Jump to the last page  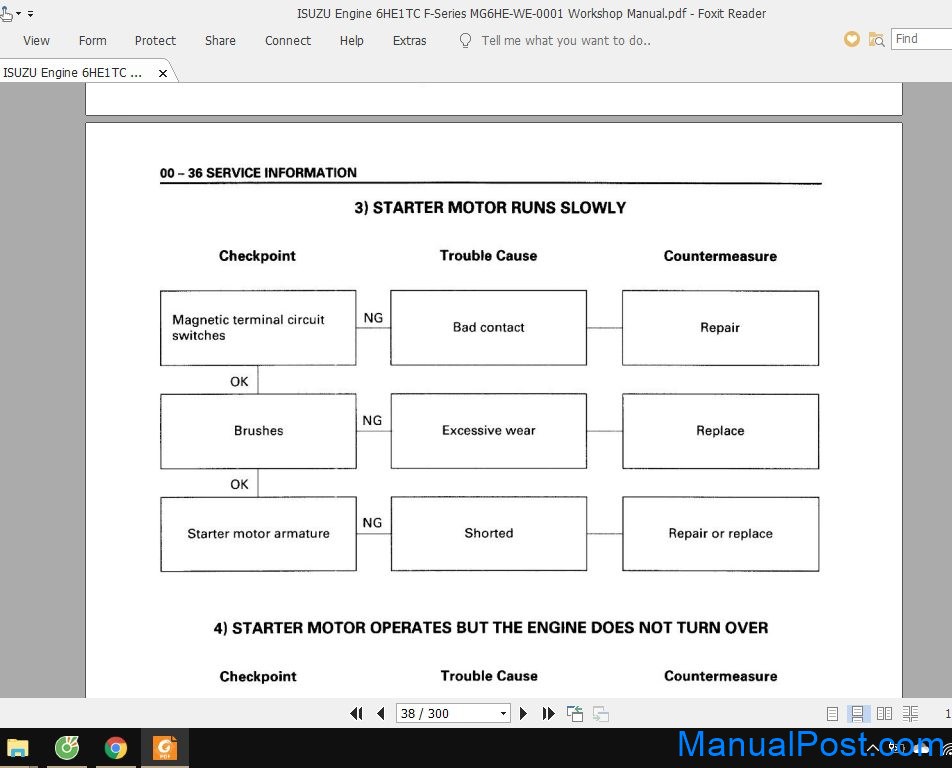coord(548,713)
